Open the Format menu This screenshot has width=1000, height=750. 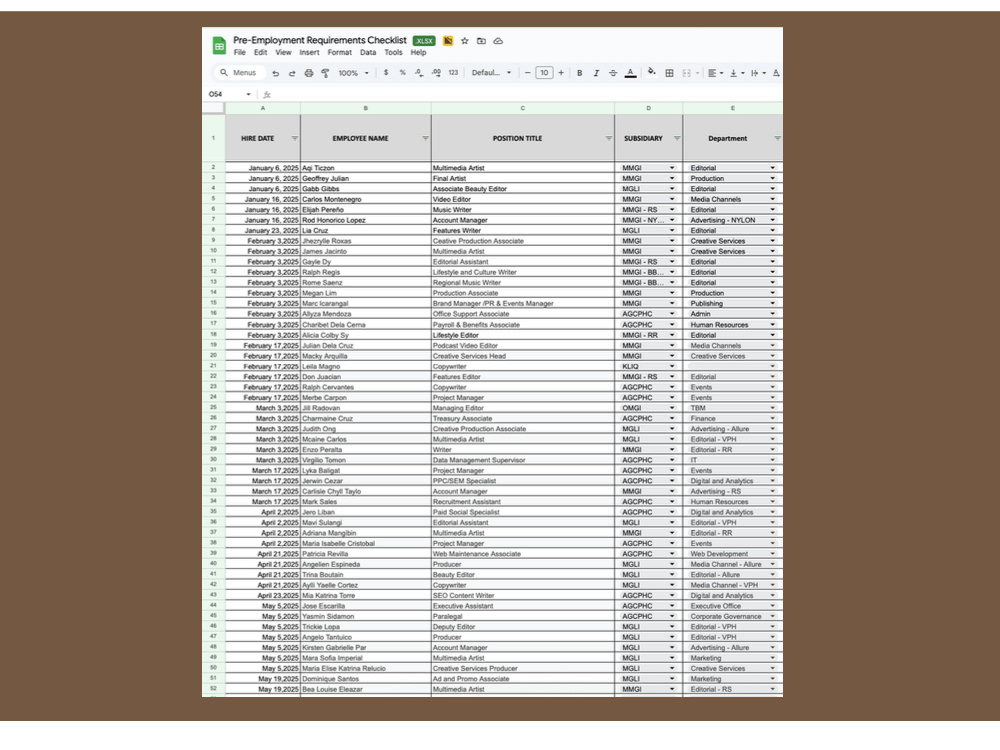tap(339, 53)
